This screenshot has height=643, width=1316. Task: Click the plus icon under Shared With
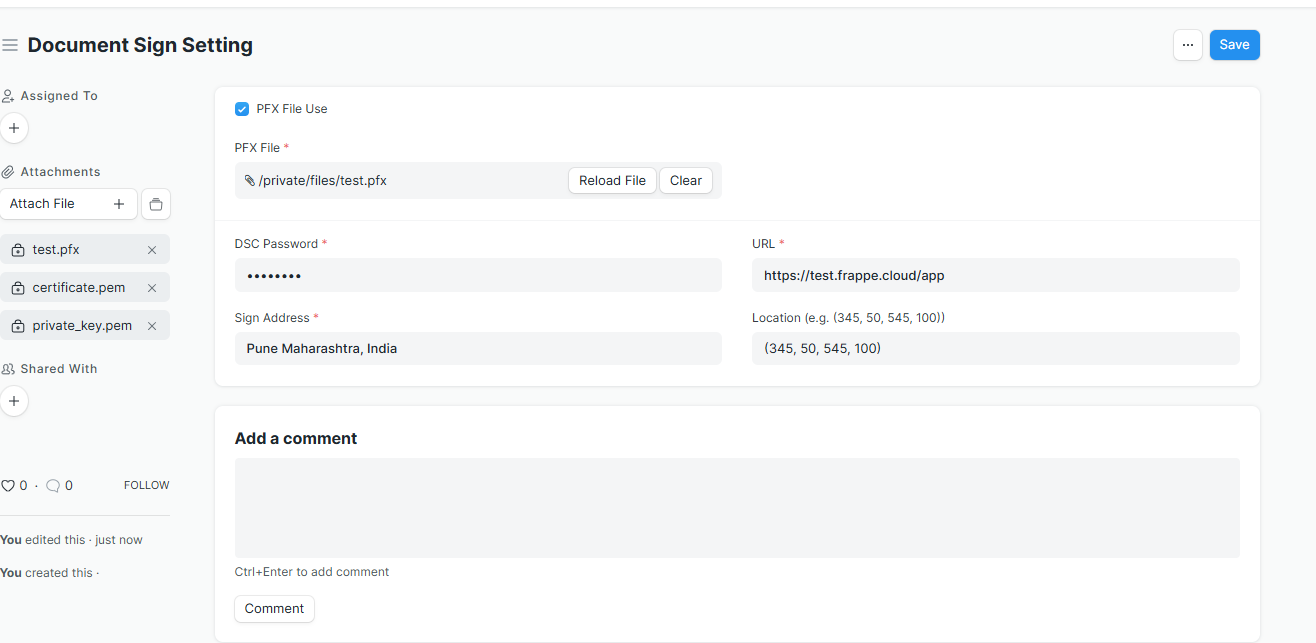tap(14, 401)
